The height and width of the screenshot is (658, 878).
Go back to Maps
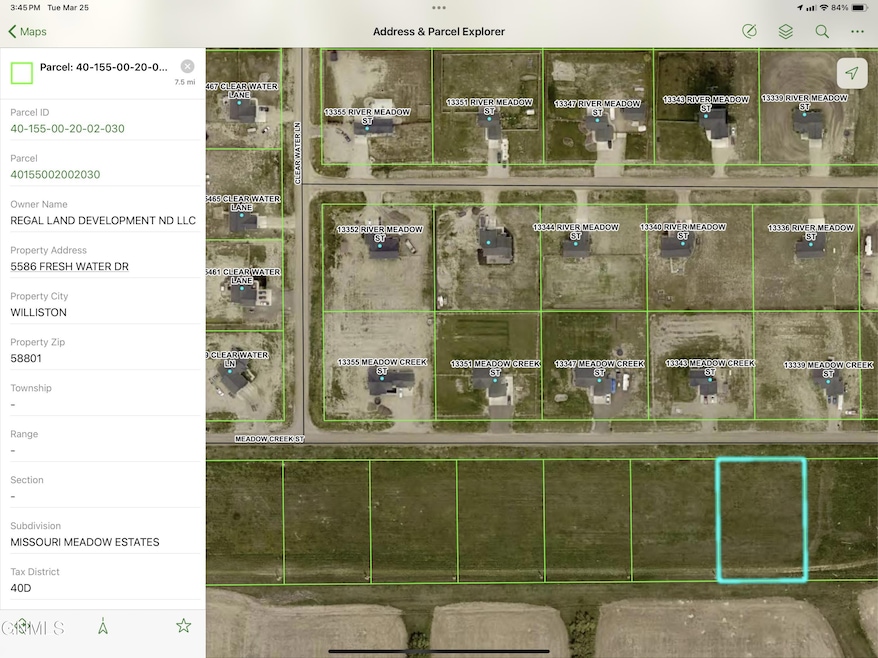point(27,31)
